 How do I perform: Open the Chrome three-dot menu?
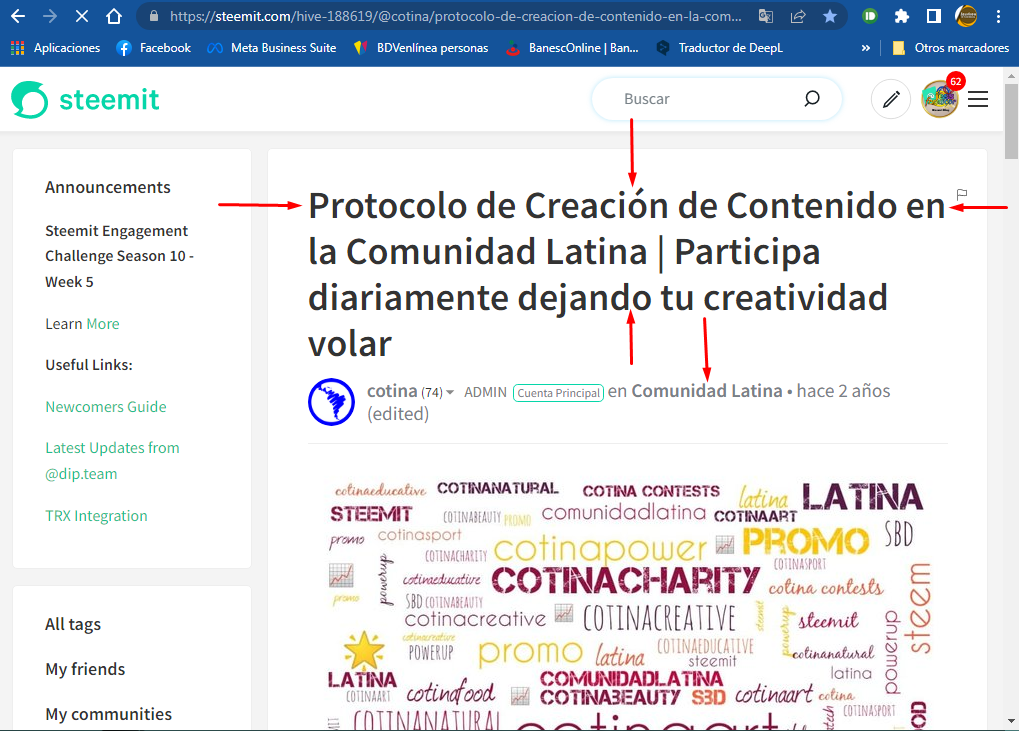click(x=998, y=16)
